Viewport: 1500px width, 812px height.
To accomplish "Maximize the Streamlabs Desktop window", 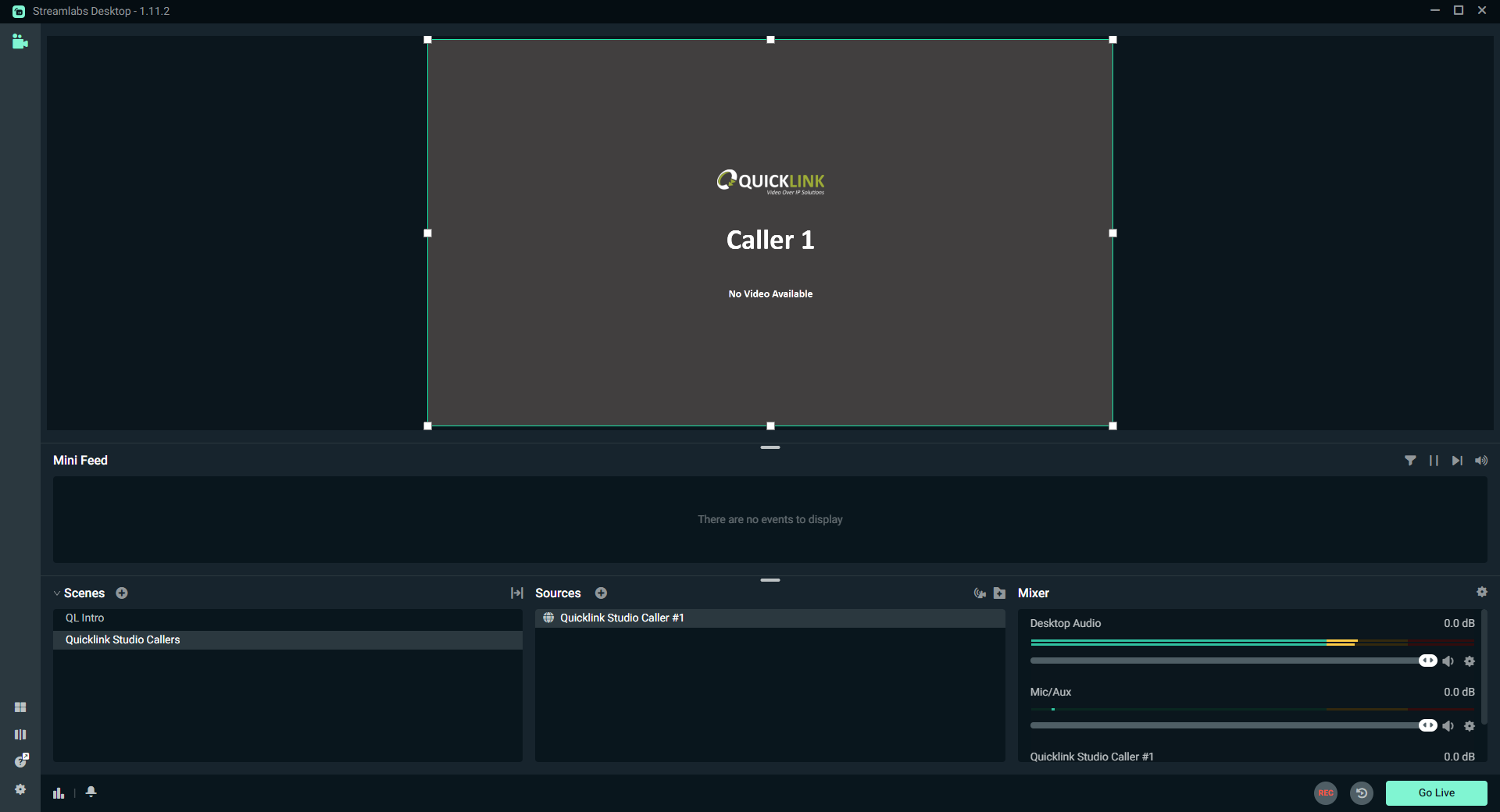I will pos(1458,10).
